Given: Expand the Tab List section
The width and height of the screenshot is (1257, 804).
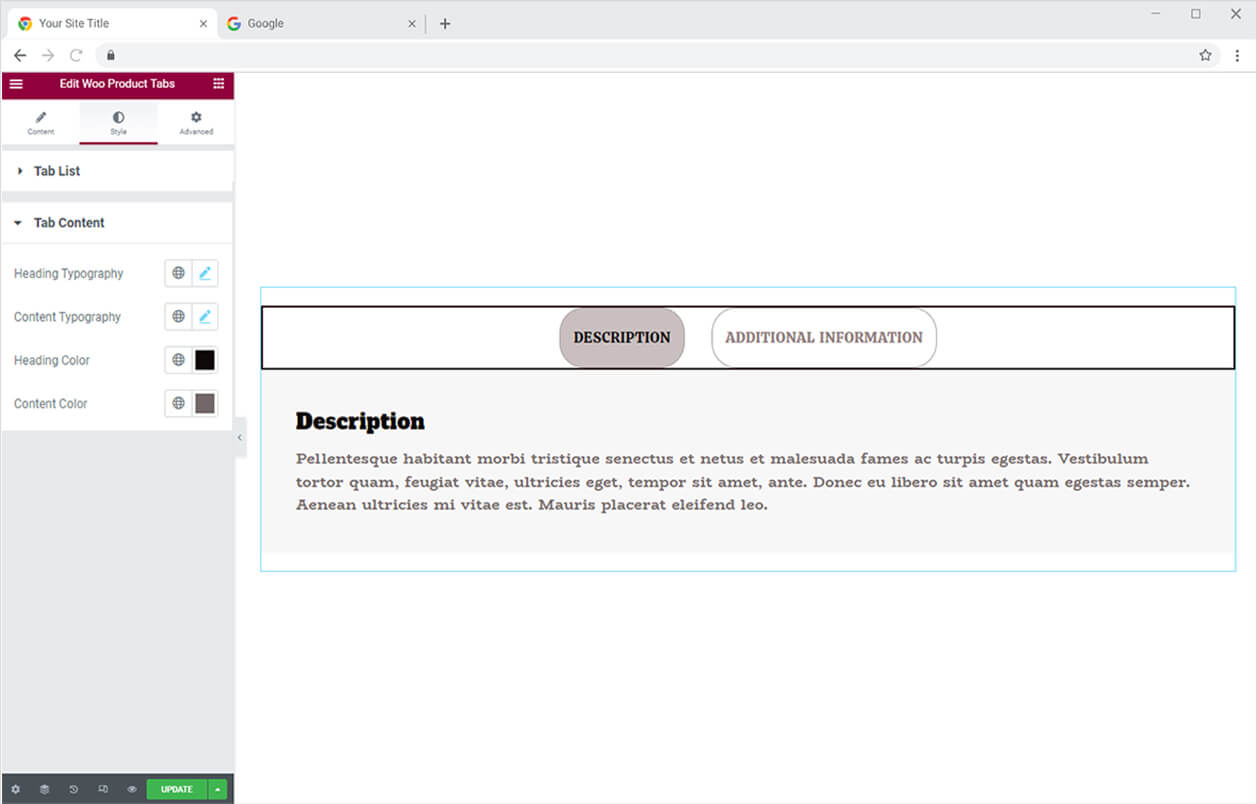Looking at the screenshot, I should pos(57,171).
